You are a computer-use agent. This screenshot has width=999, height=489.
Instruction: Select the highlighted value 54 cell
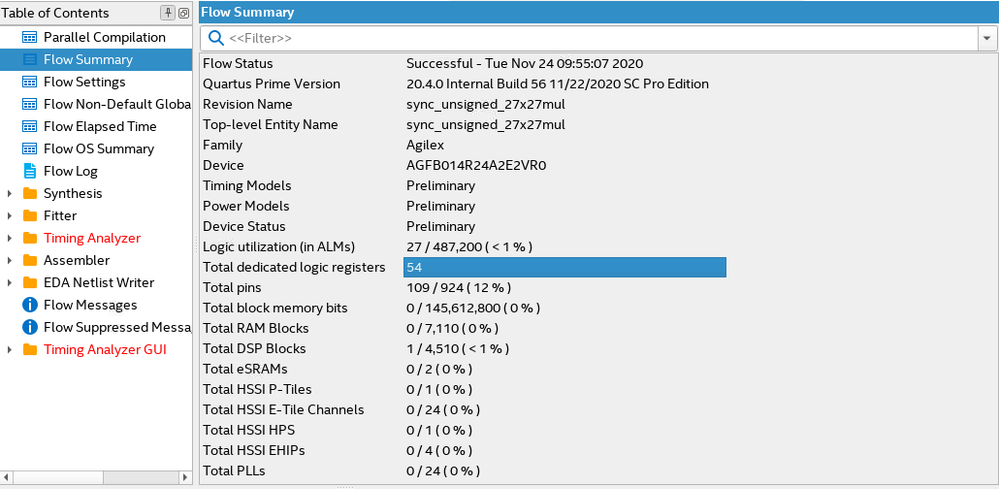[x=564, y=267]
